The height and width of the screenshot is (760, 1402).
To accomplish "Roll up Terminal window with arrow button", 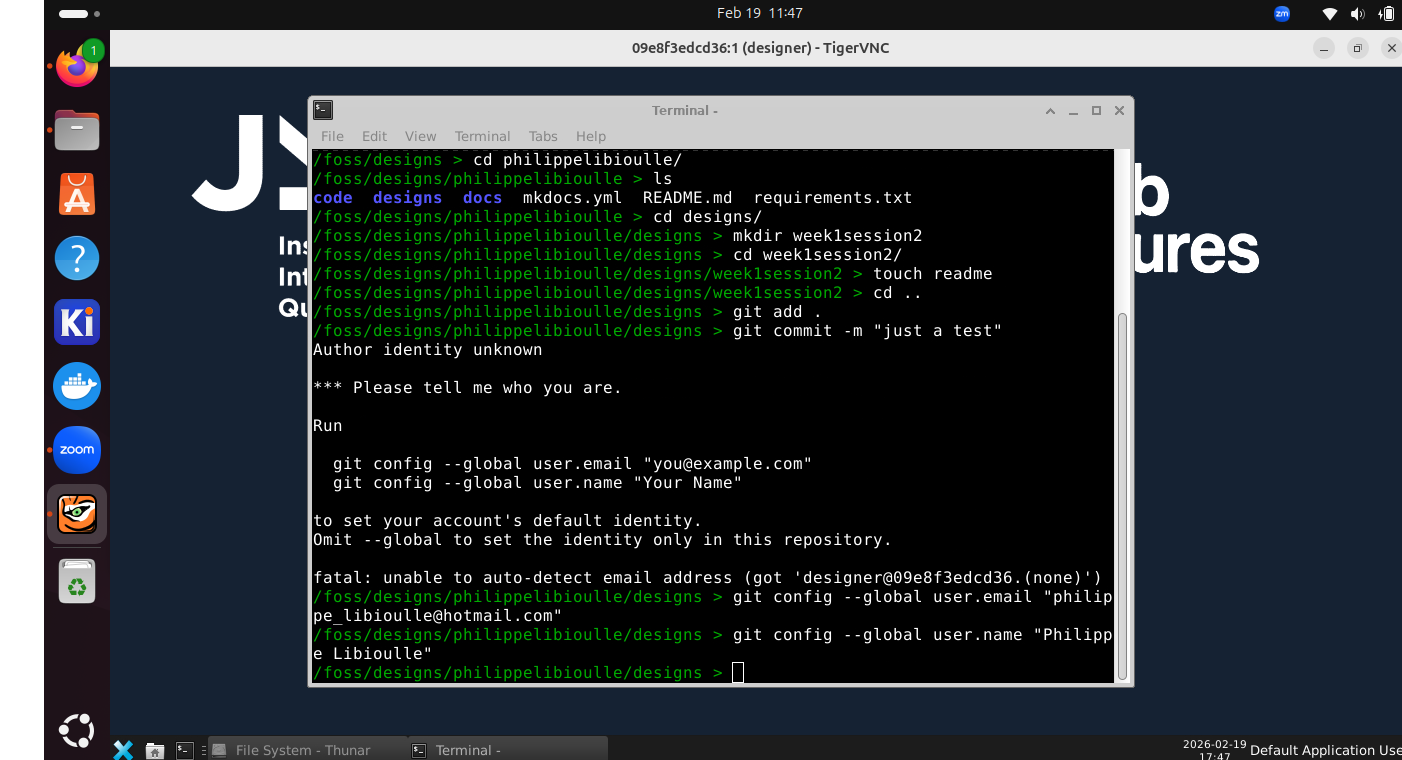I will (1051, 110).
